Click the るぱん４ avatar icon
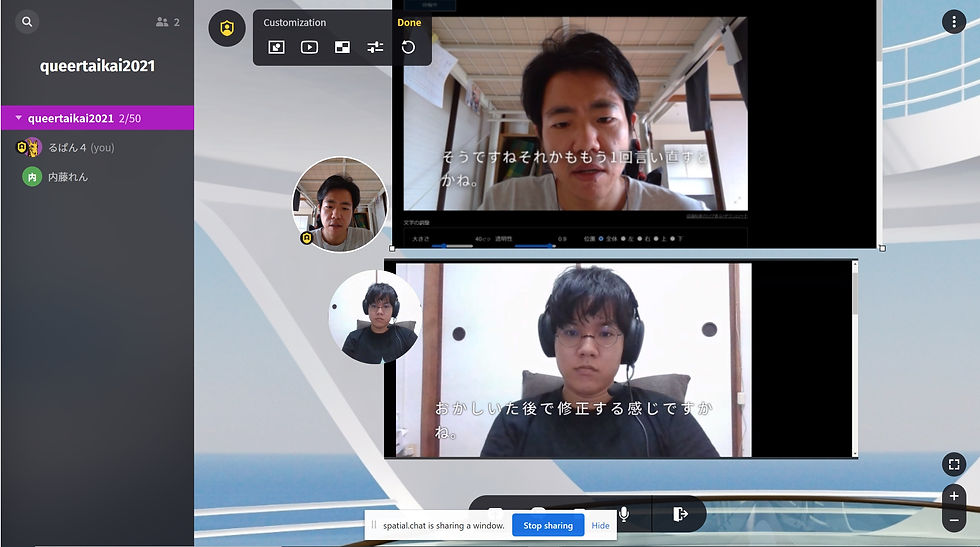This screenshot has height=547, width=980. click(32, 148)
